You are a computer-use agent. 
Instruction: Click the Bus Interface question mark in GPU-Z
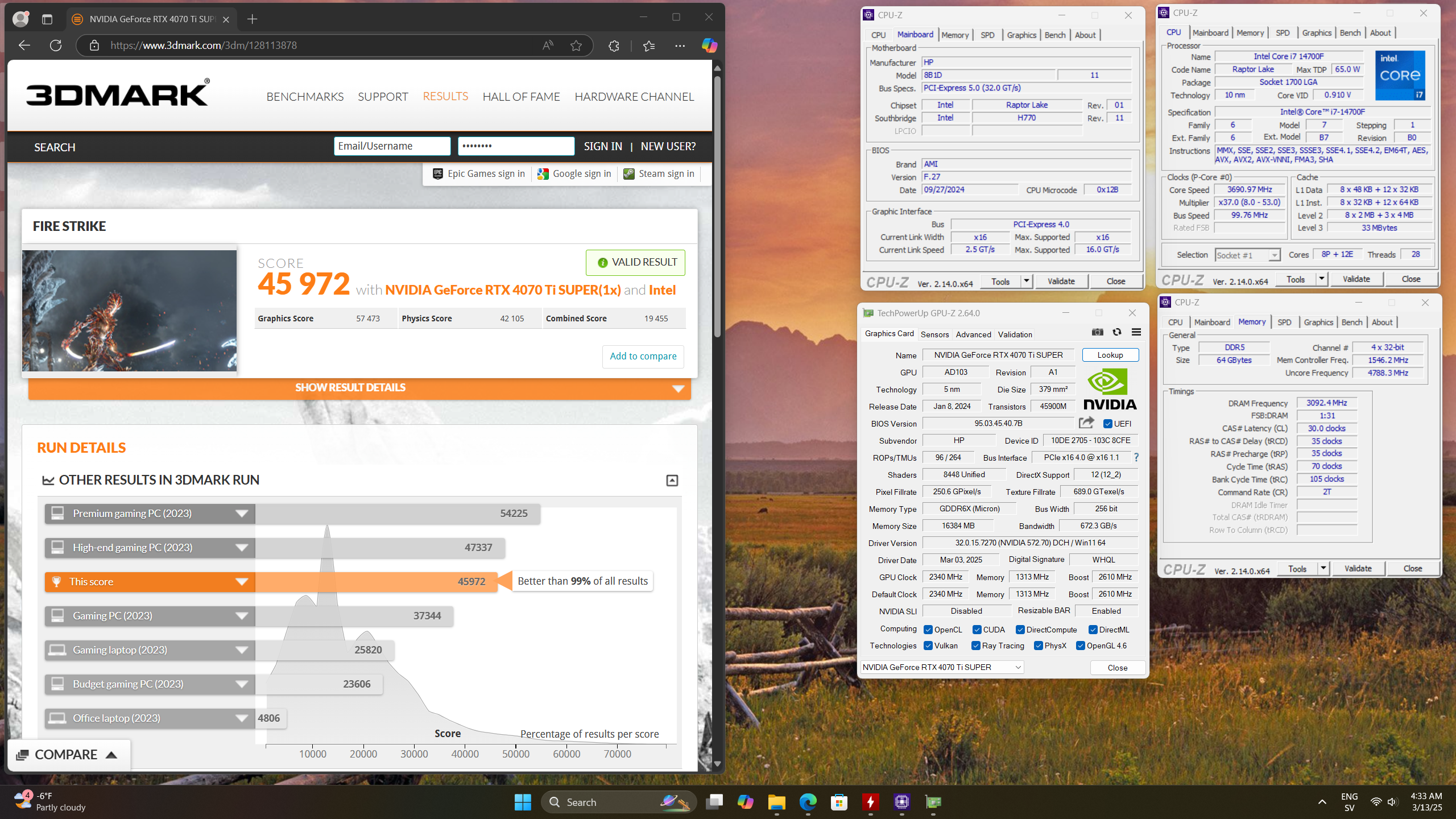point(1136,457)
